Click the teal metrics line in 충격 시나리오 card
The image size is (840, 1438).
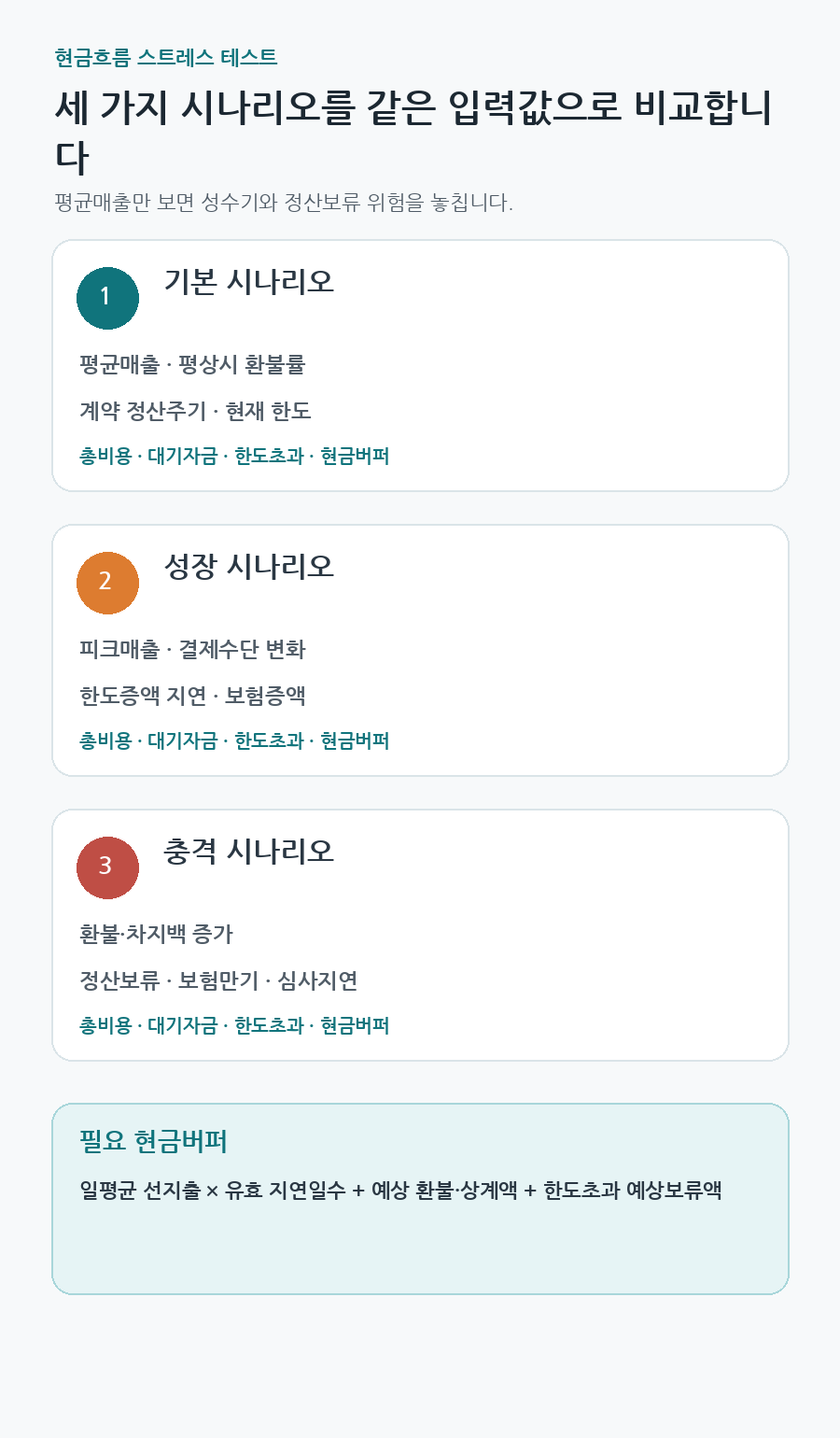point(234,1026)
